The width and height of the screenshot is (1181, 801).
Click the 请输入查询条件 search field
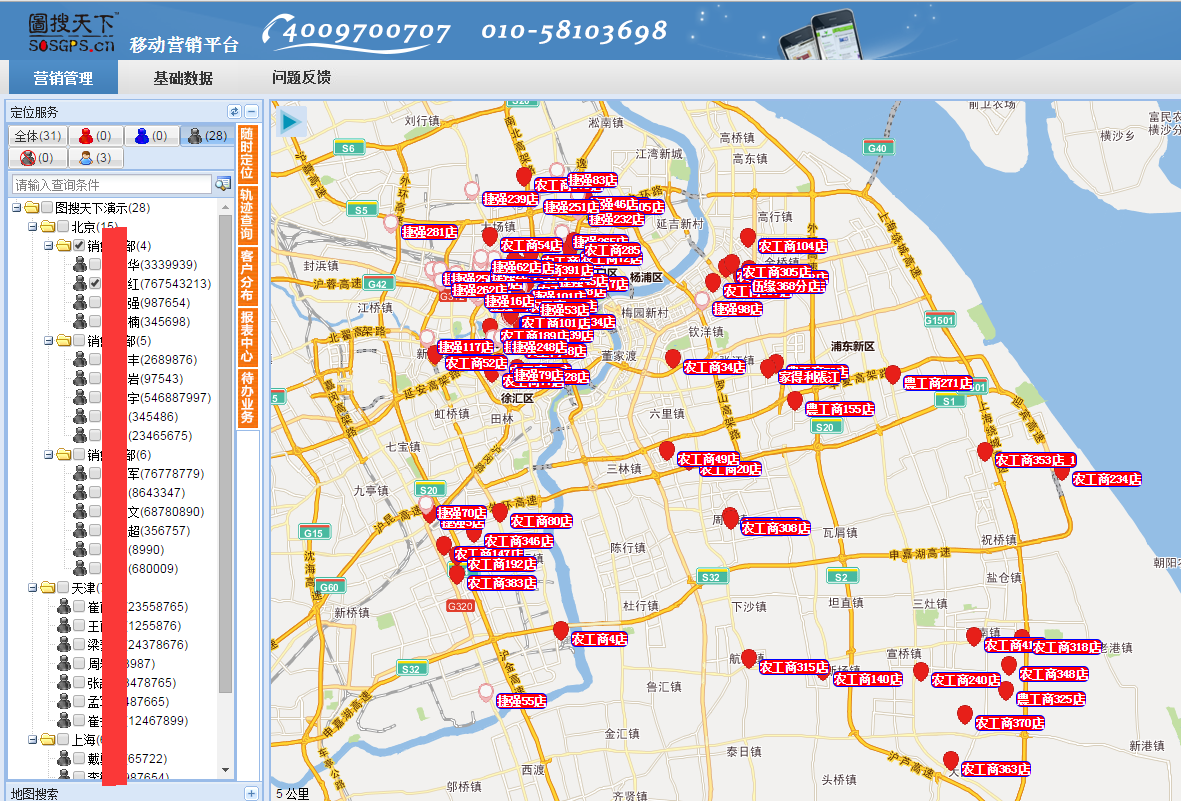click(111, 185)
